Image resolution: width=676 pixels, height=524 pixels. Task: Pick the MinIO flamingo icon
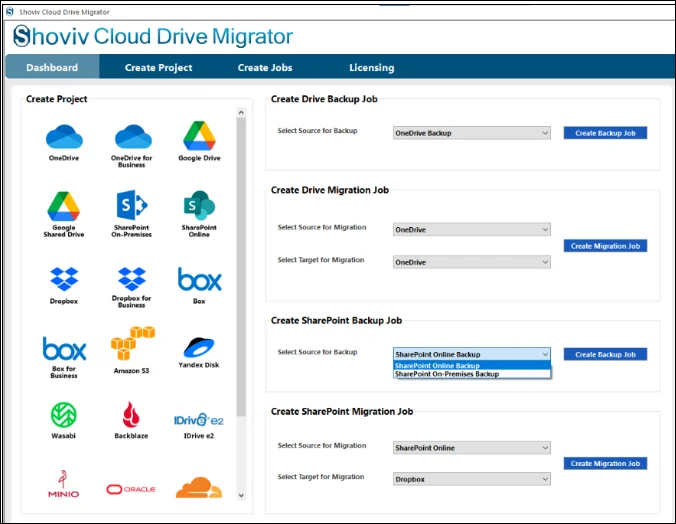coord(63,484)
